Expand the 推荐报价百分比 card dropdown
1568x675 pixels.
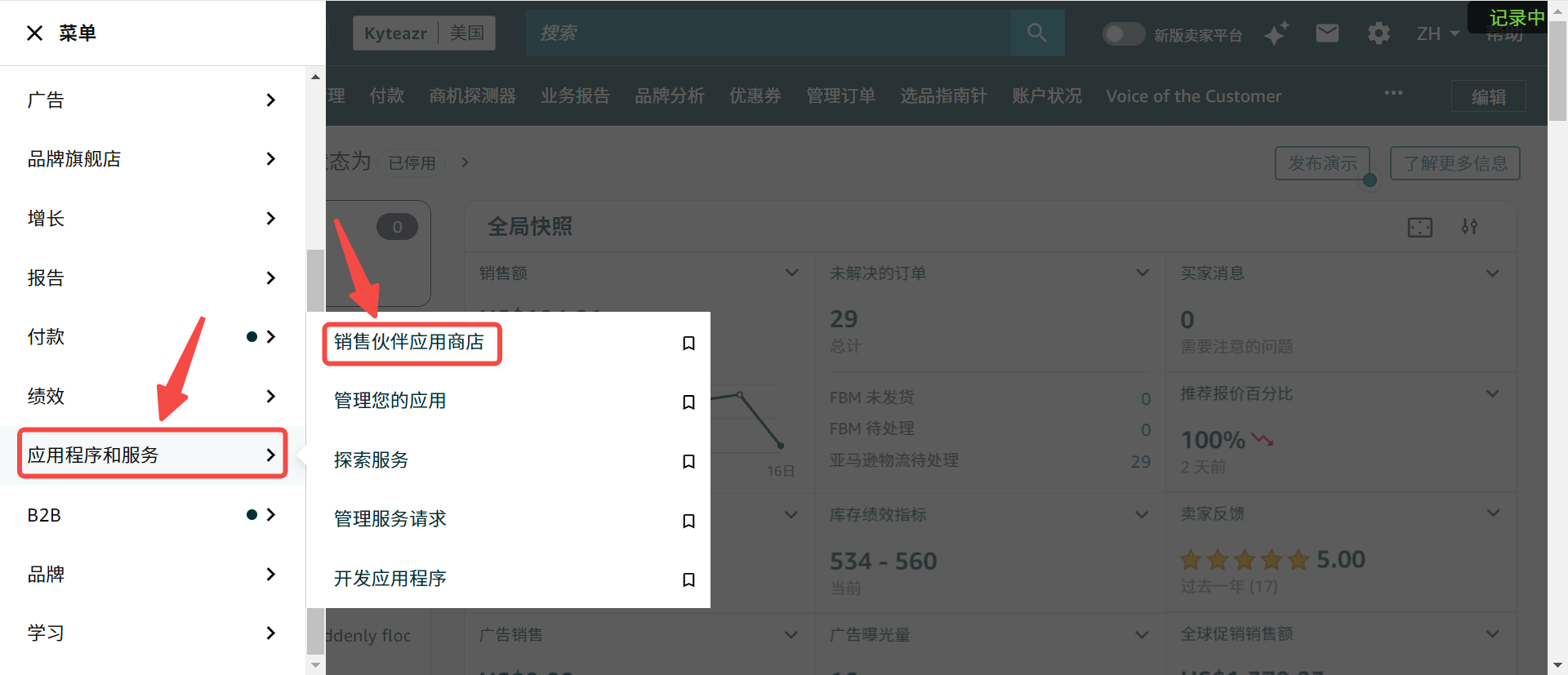pos(1493,393)
